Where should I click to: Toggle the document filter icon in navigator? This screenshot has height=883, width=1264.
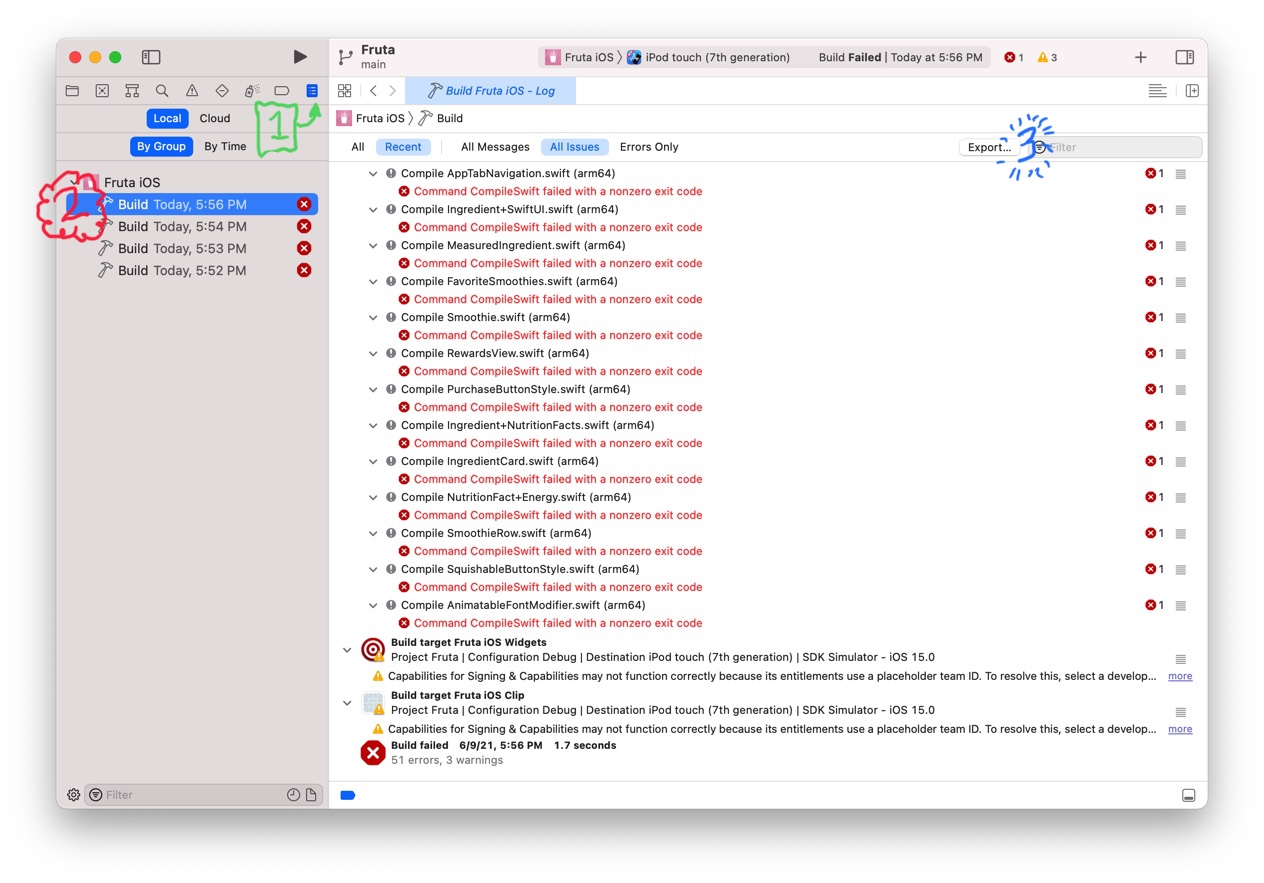point(311,795)
